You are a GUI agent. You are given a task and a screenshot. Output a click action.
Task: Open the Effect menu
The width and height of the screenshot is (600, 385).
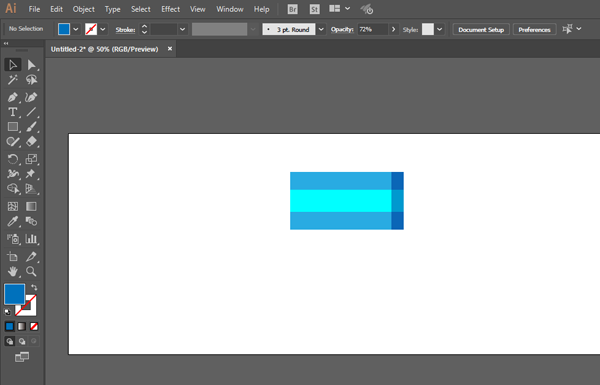(170, 9)
